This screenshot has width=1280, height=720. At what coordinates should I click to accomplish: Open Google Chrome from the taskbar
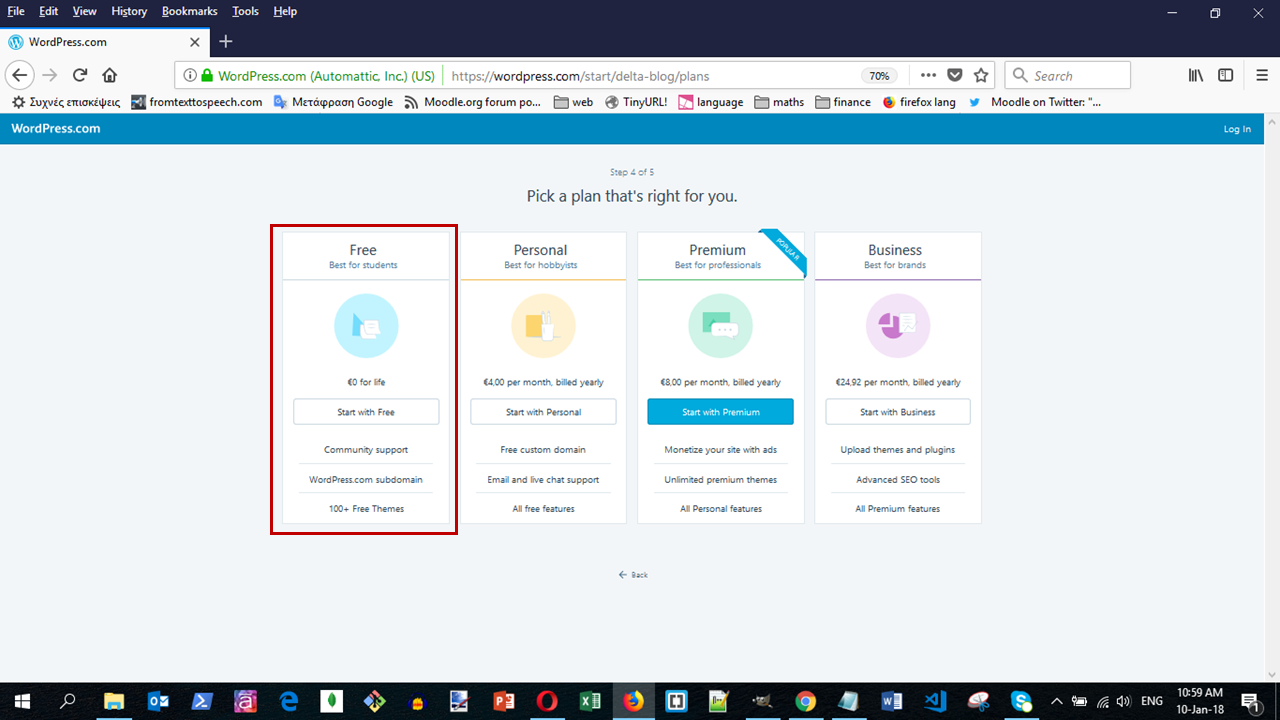806,701
